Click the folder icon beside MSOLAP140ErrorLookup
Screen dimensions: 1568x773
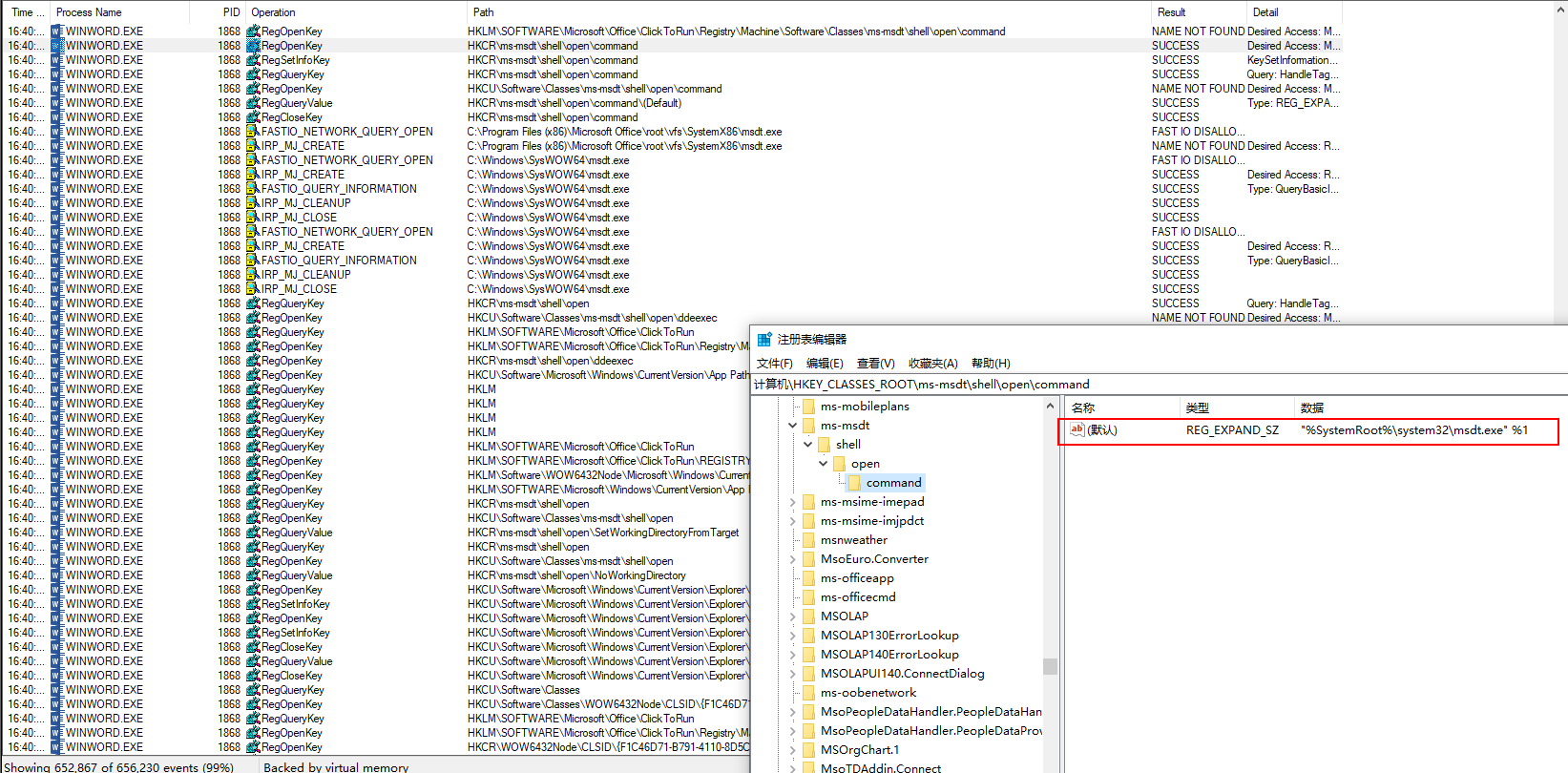coord(809,655)
